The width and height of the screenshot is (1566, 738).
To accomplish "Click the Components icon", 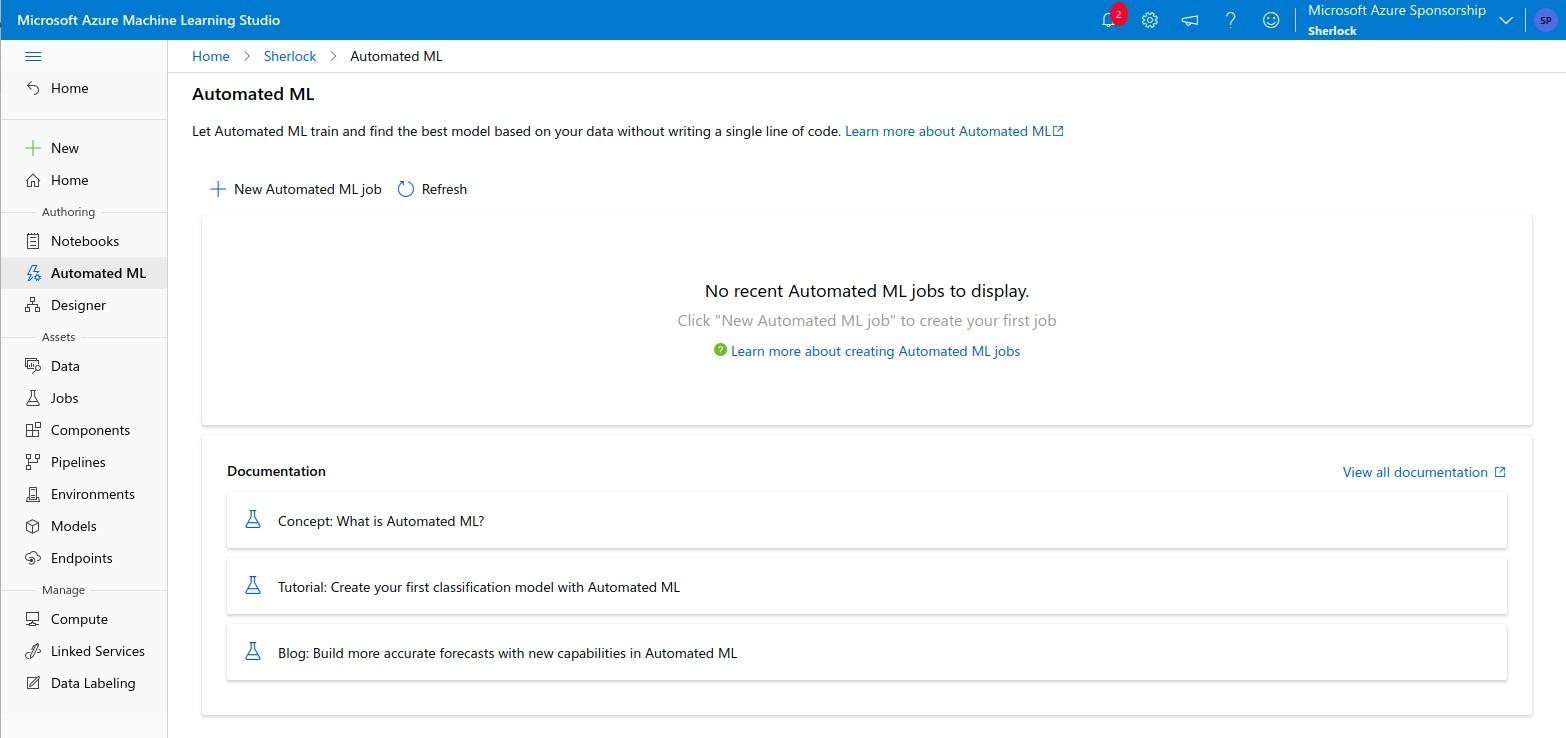I will (33, 430).
